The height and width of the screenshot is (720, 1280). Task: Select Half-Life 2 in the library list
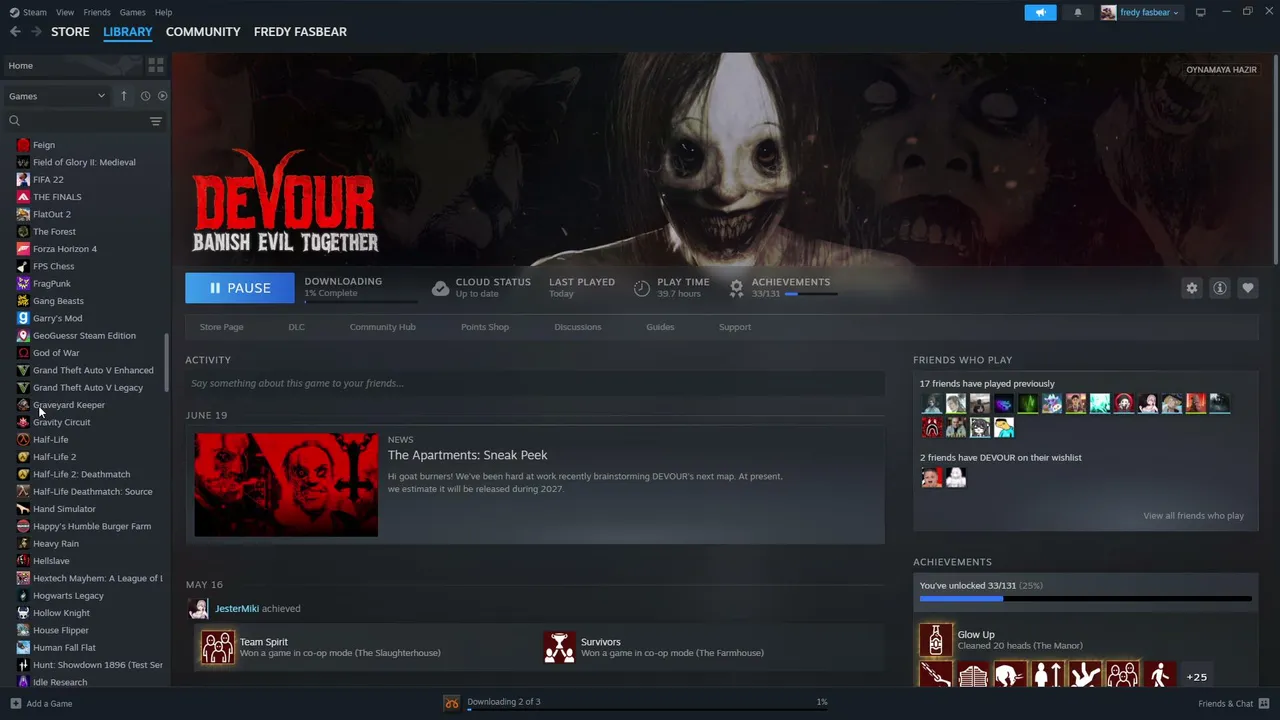pyautogui.click(x=54, y=457)
